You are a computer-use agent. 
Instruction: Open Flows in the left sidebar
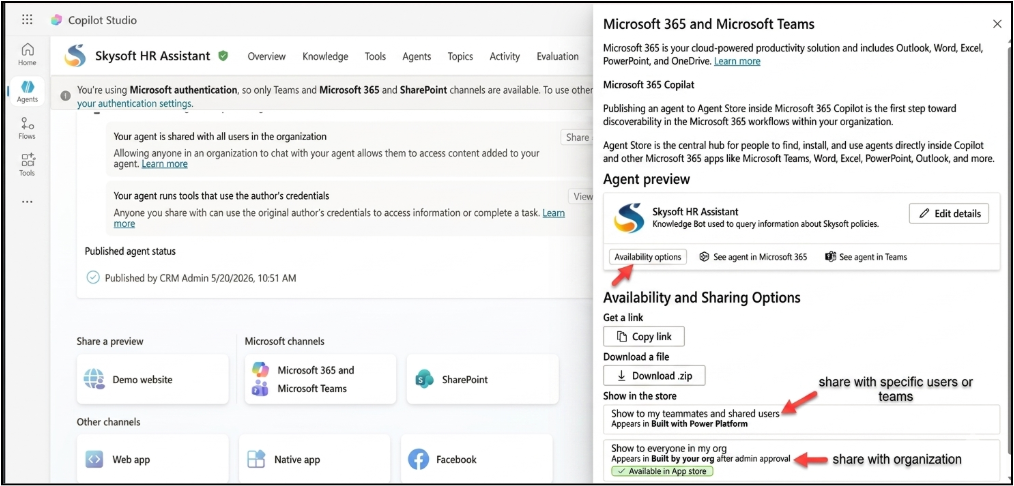point(27,128)
